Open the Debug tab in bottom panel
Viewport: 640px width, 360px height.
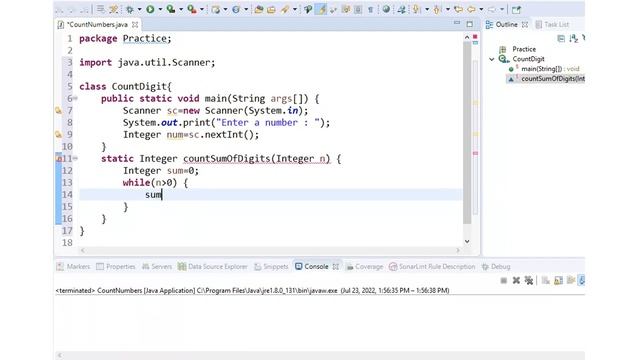pos(496,267)
